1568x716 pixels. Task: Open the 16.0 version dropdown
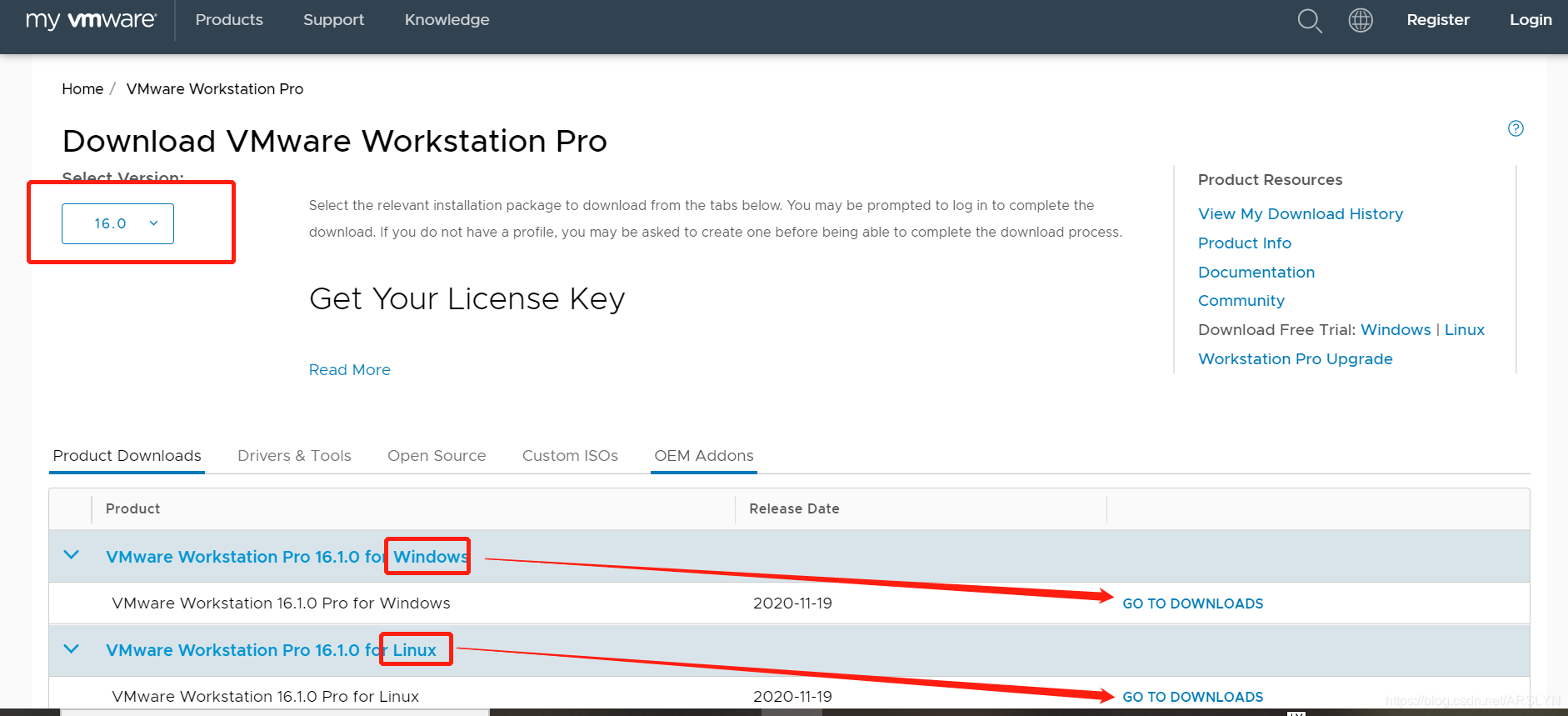click(x=117, y=223)
